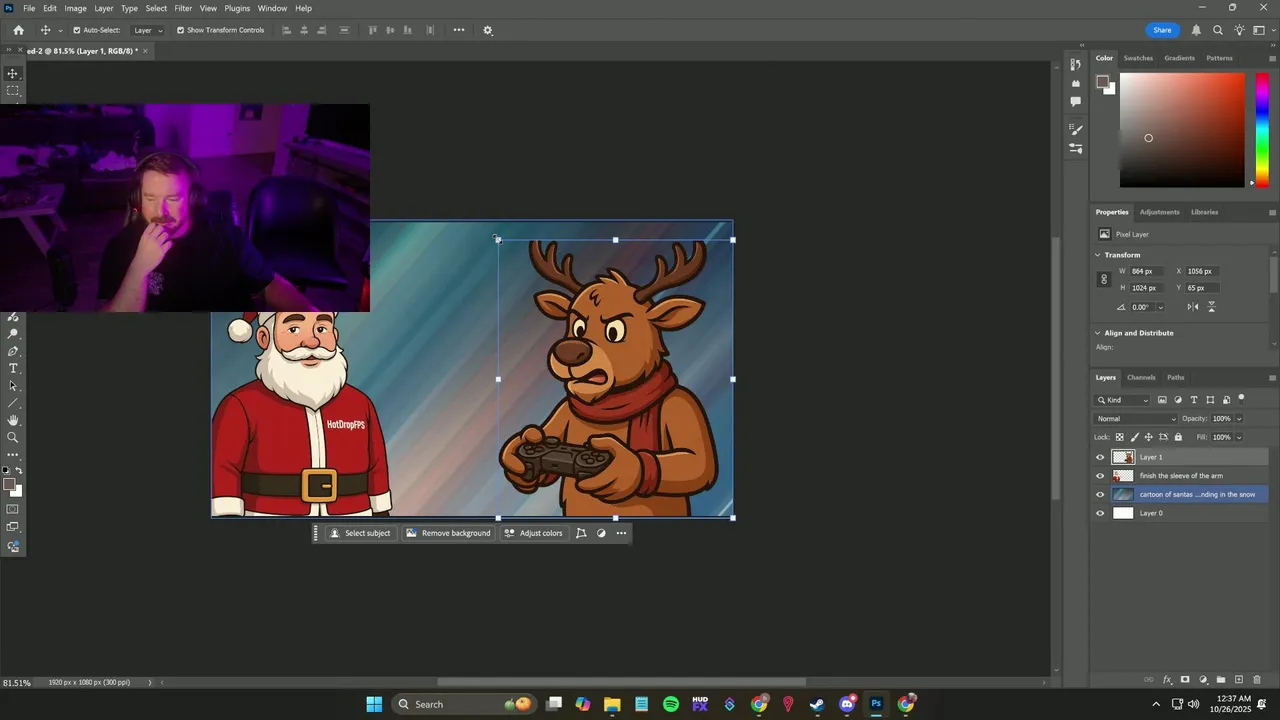This screenshot has width=1280, height=720.
Task: Click the Remove background button
Action: point(448,533)
